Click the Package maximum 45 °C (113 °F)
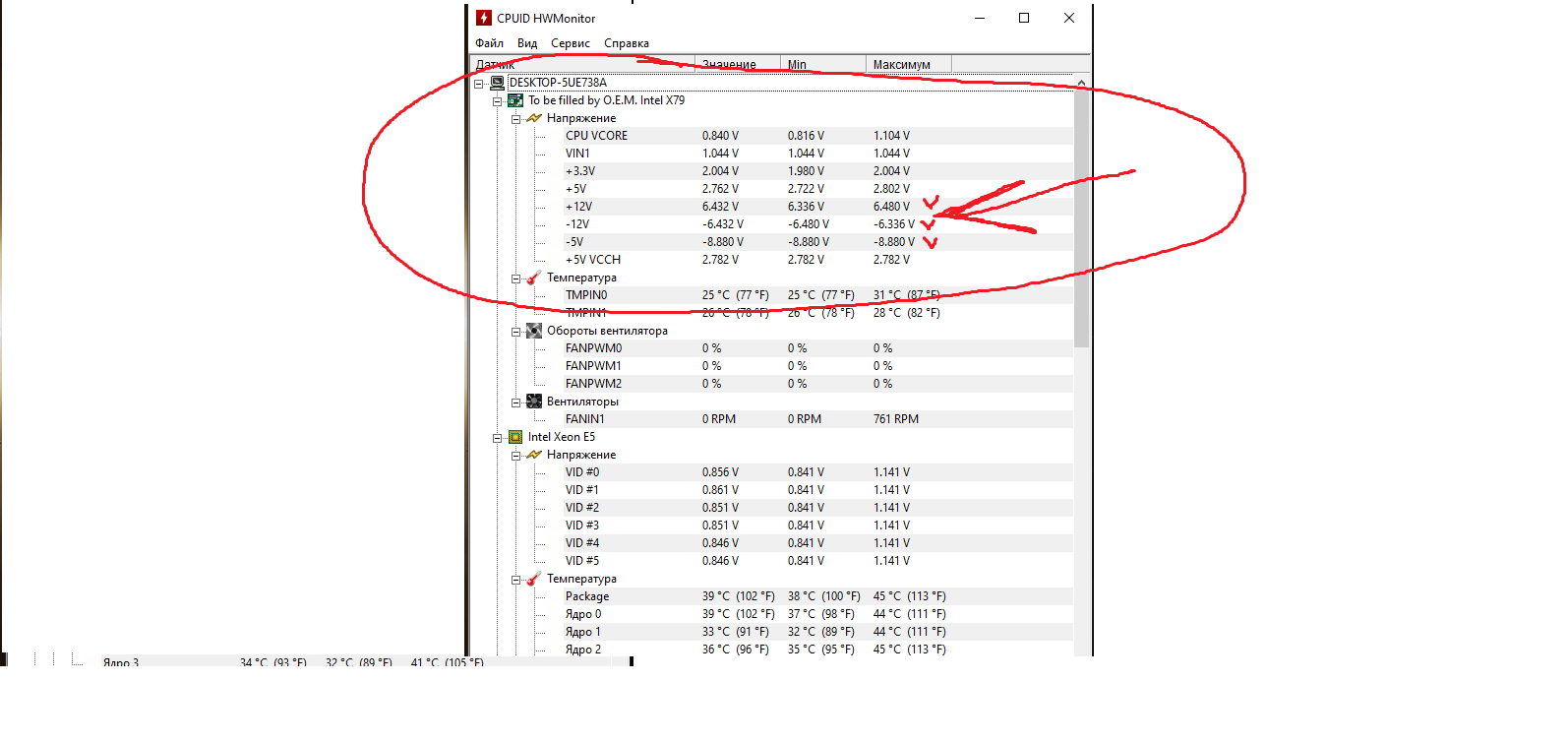Viewport: 1568px width, 743px height. pos(909,596)
